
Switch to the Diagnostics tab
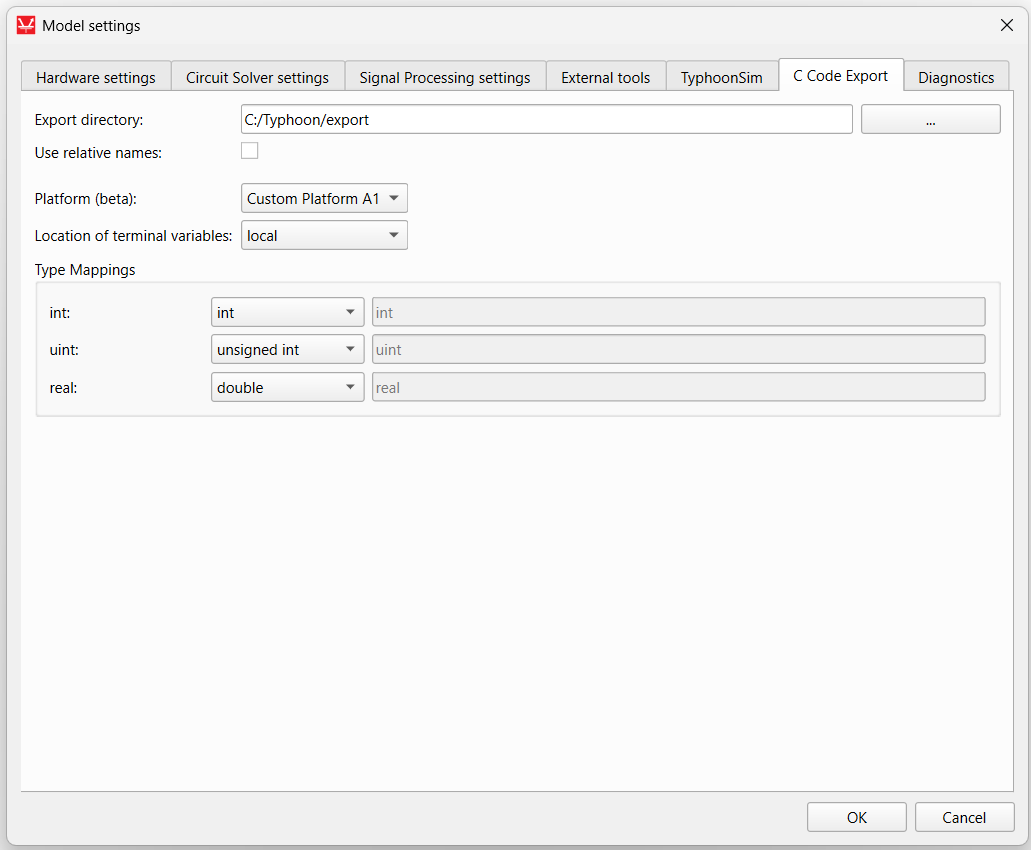click(956, 77)
